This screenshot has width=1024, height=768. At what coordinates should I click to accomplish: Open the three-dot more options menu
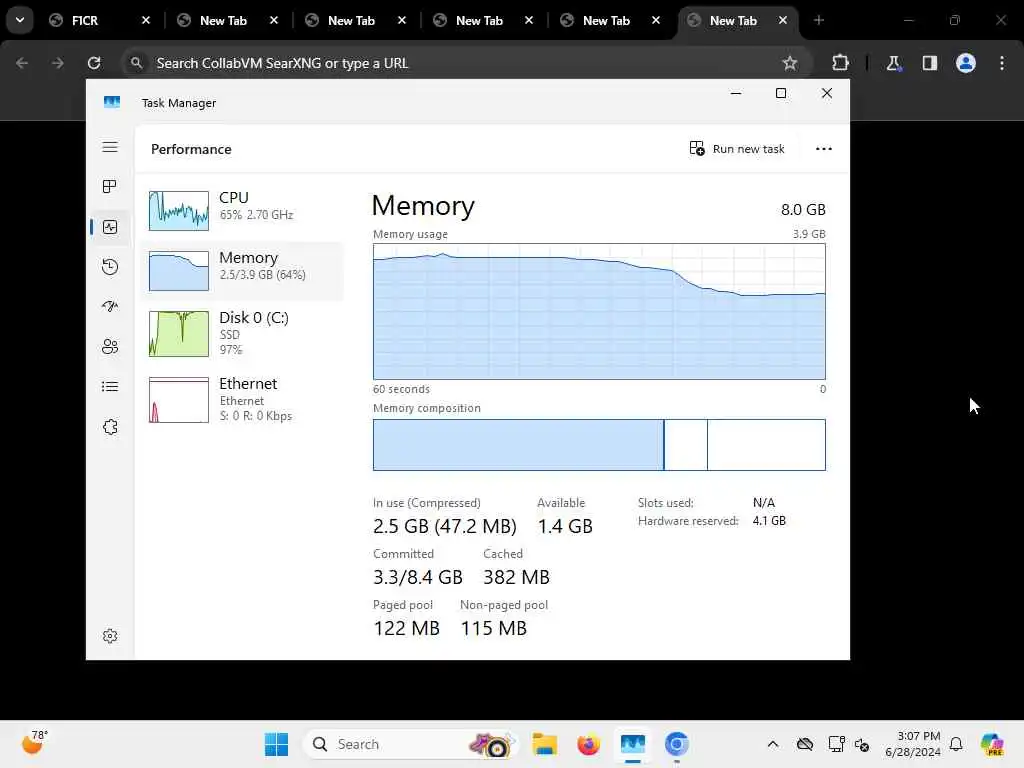(823, 149)
